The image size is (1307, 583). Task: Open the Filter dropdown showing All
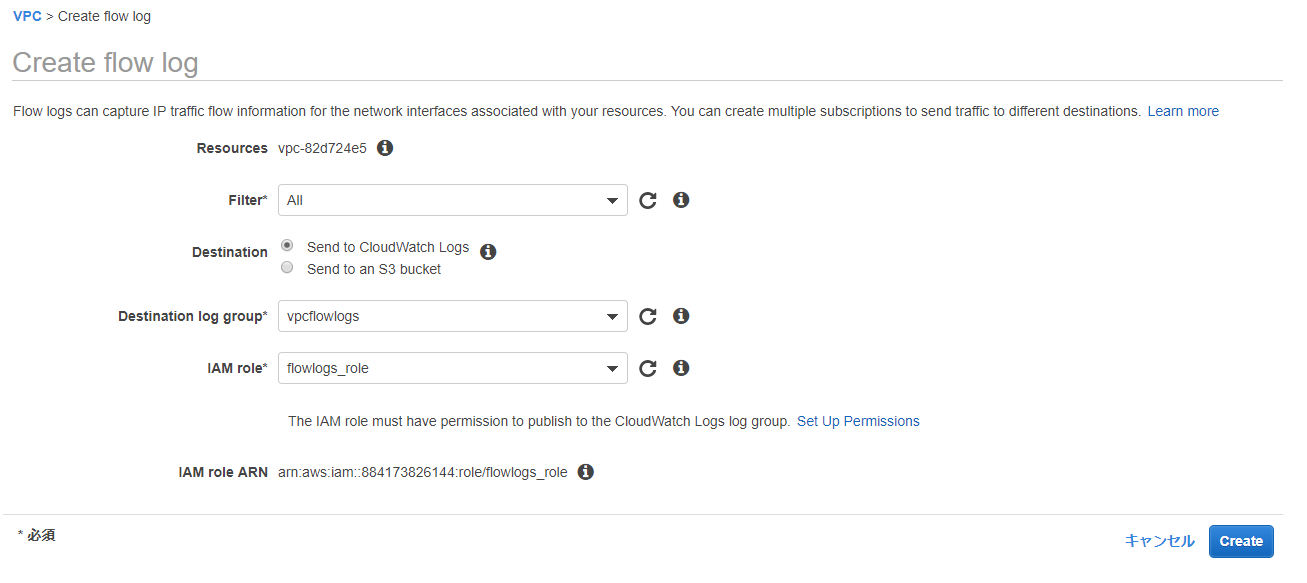point(452,200)
